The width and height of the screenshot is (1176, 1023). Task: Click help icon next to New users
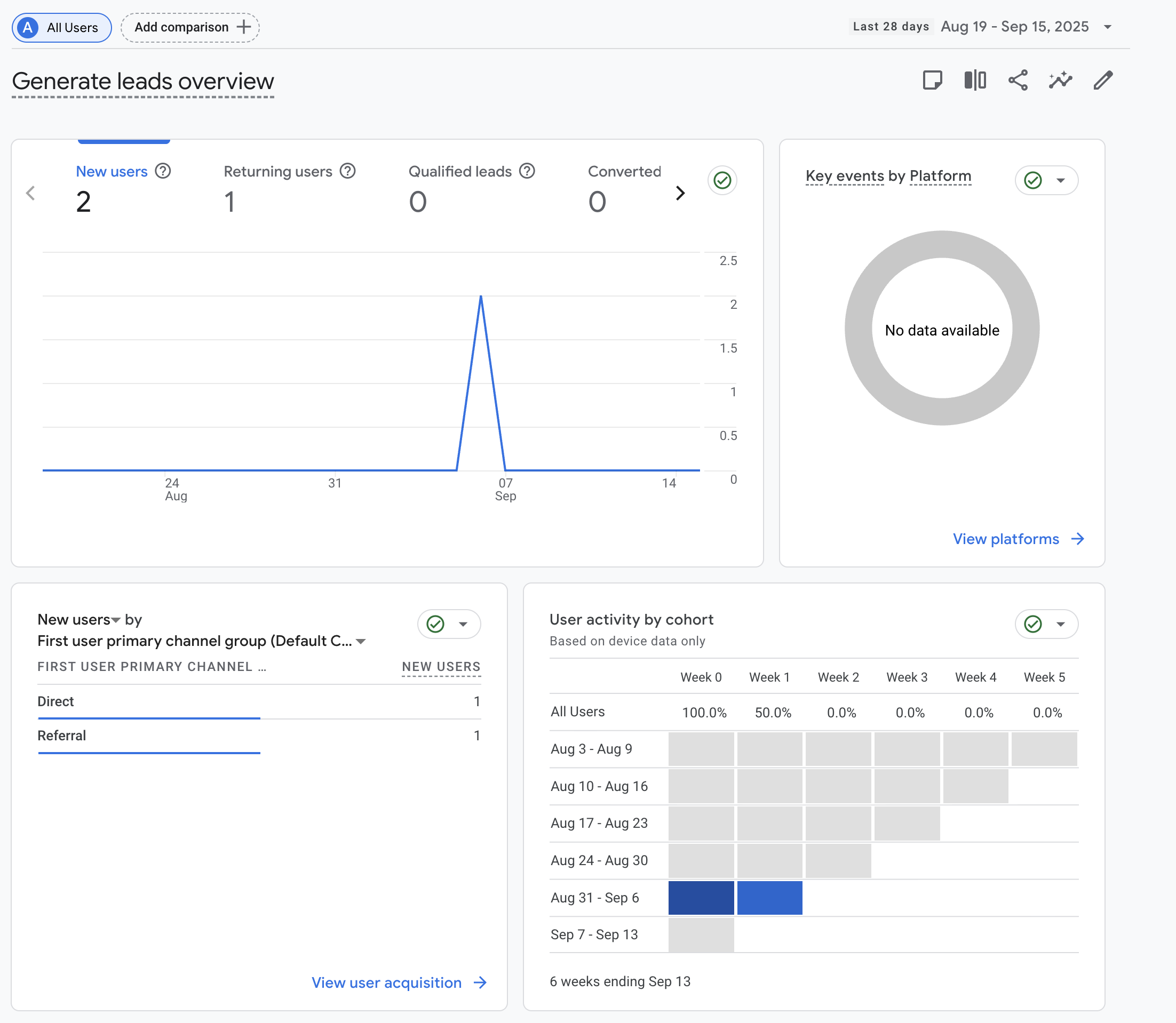(163, 171)
